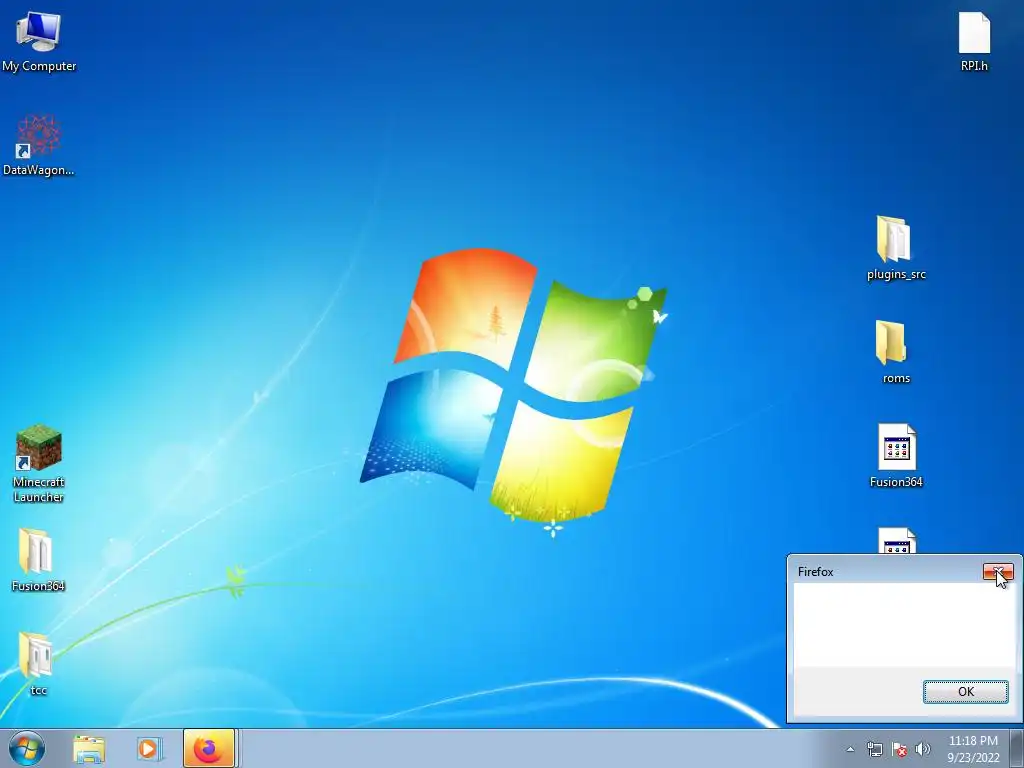This screenshot has height=768, width=1024.
Task: Open the volume speaker tray icon
Action: pos(922,750)
